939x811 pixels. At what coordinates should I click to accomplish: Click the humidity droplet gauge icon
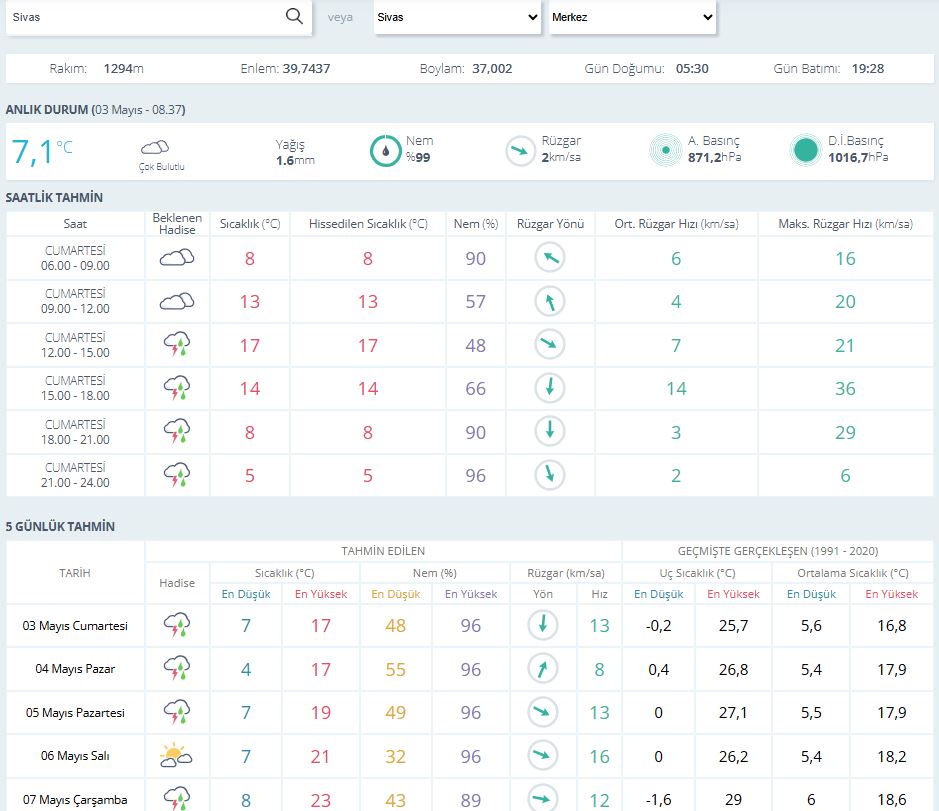coord(385,151)
